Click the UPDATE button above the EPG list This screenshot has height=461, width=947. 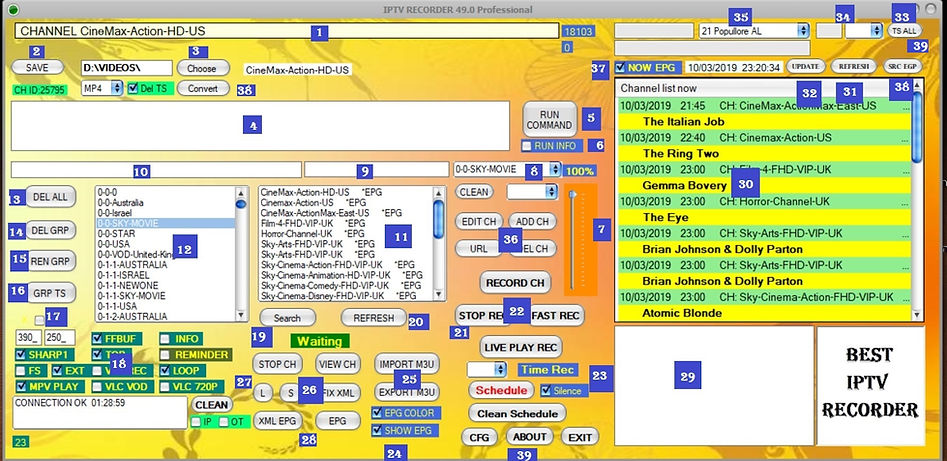point(805,66)
